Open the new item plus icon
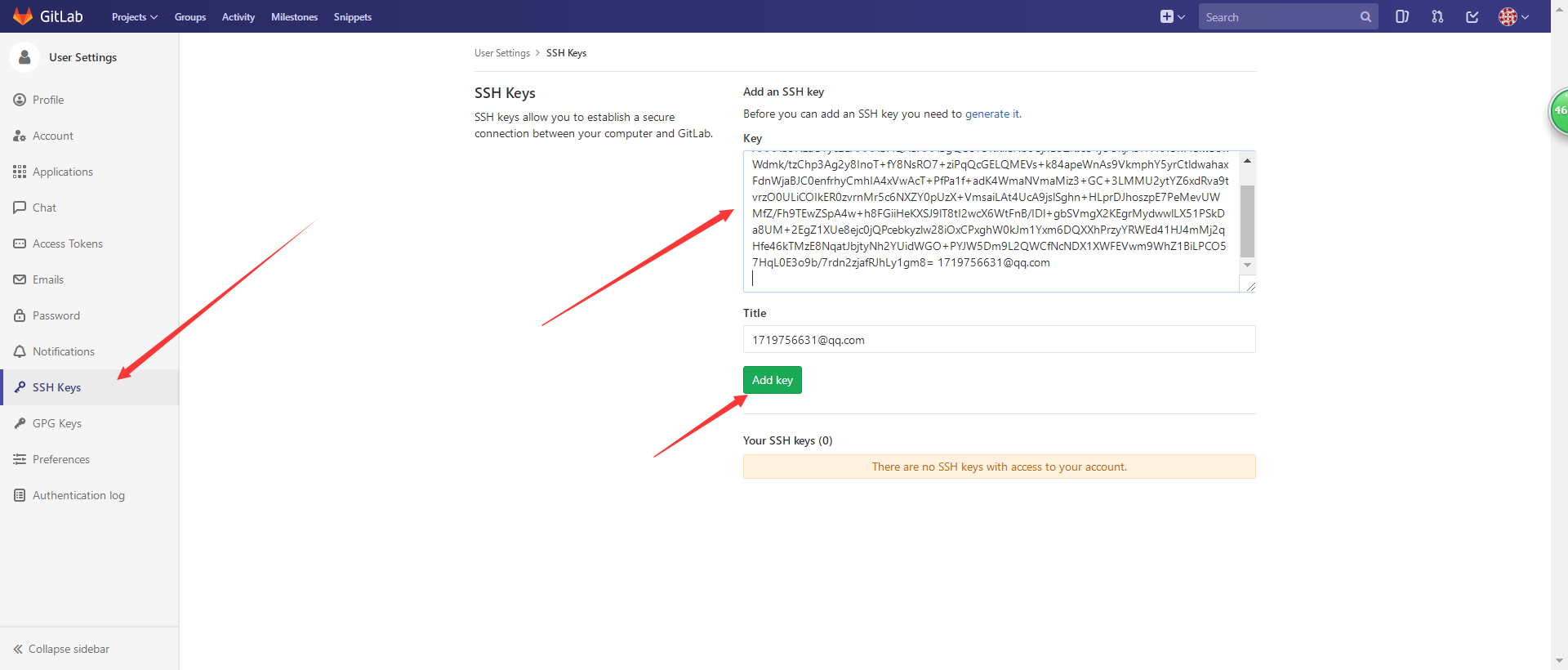1568x670 pixels. 1166,16
